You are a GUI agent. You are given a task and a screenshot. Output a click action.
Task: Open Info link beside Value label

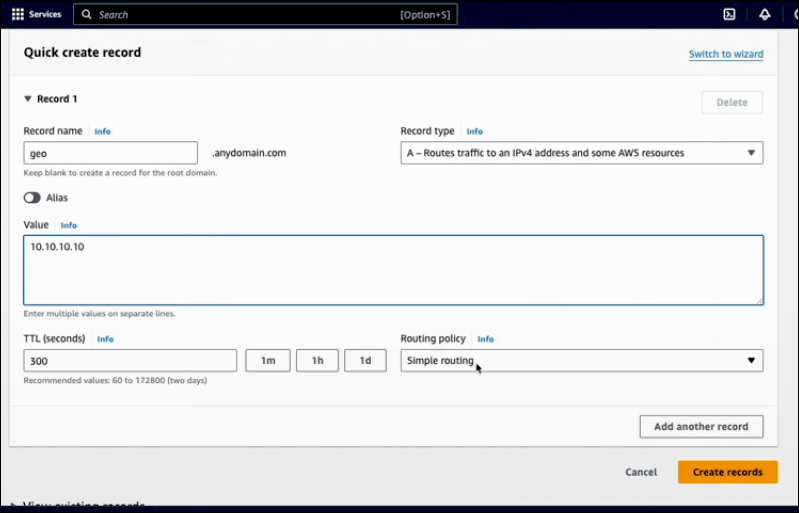point(68,225)
